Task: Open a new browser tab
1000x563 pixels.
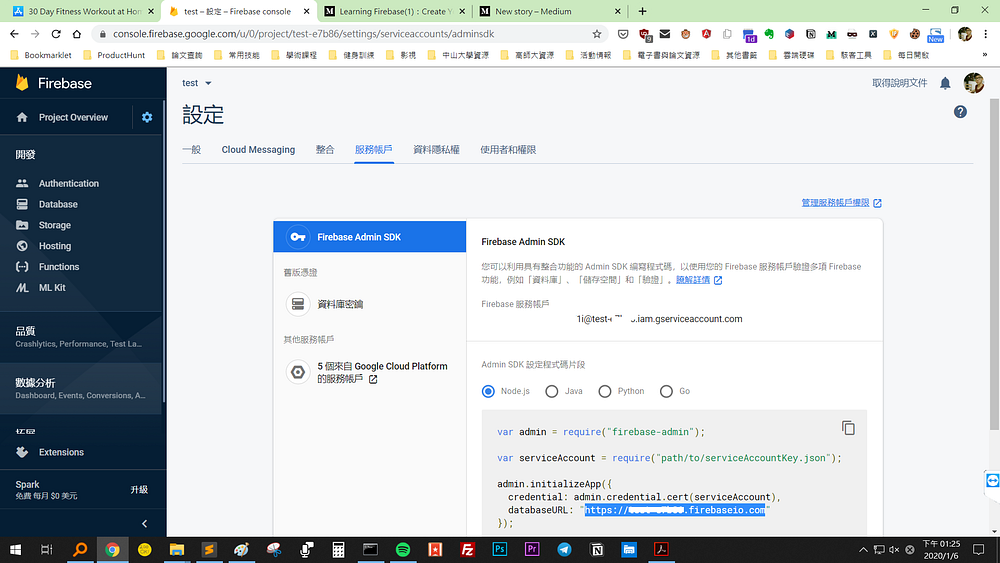Action: pos(642,11)
